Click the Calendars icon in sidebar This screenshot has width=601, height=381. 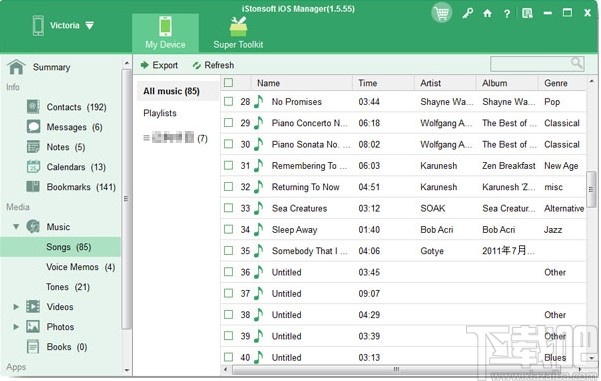point(33,166)
